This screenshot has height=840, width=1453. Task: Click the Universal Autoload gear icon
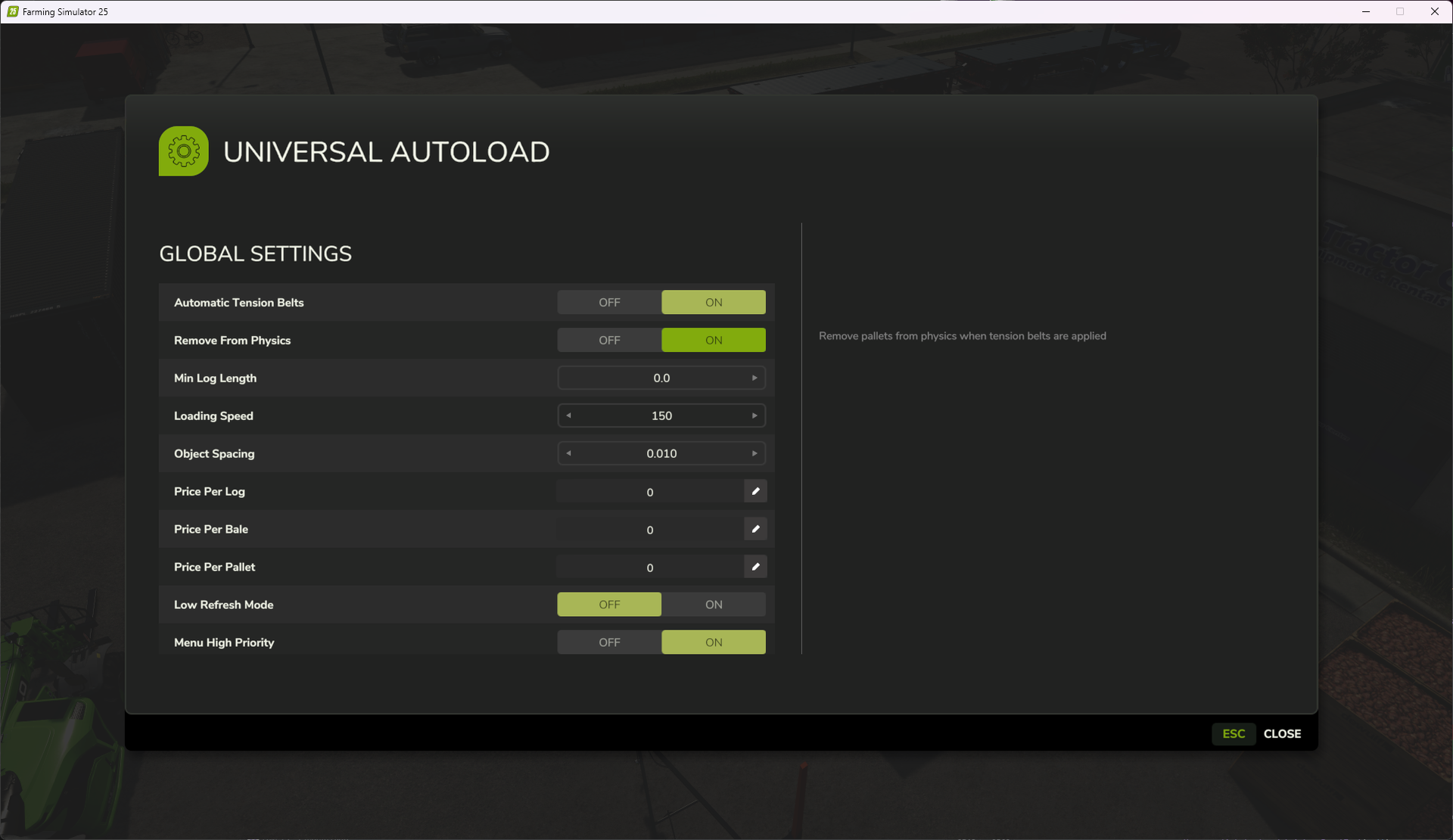tap(183, 151)
